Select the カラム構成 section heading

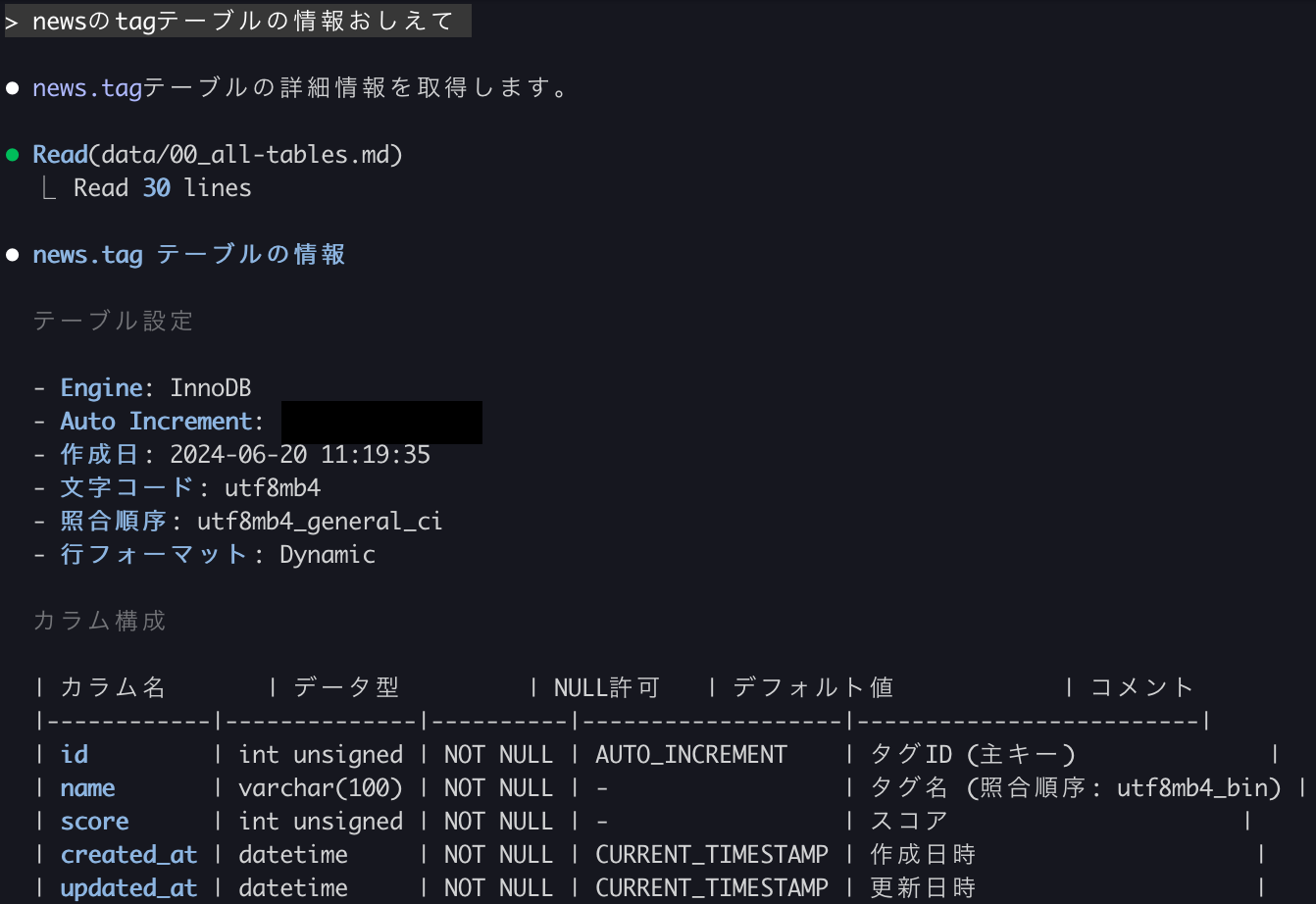click(x=99, y=622)
